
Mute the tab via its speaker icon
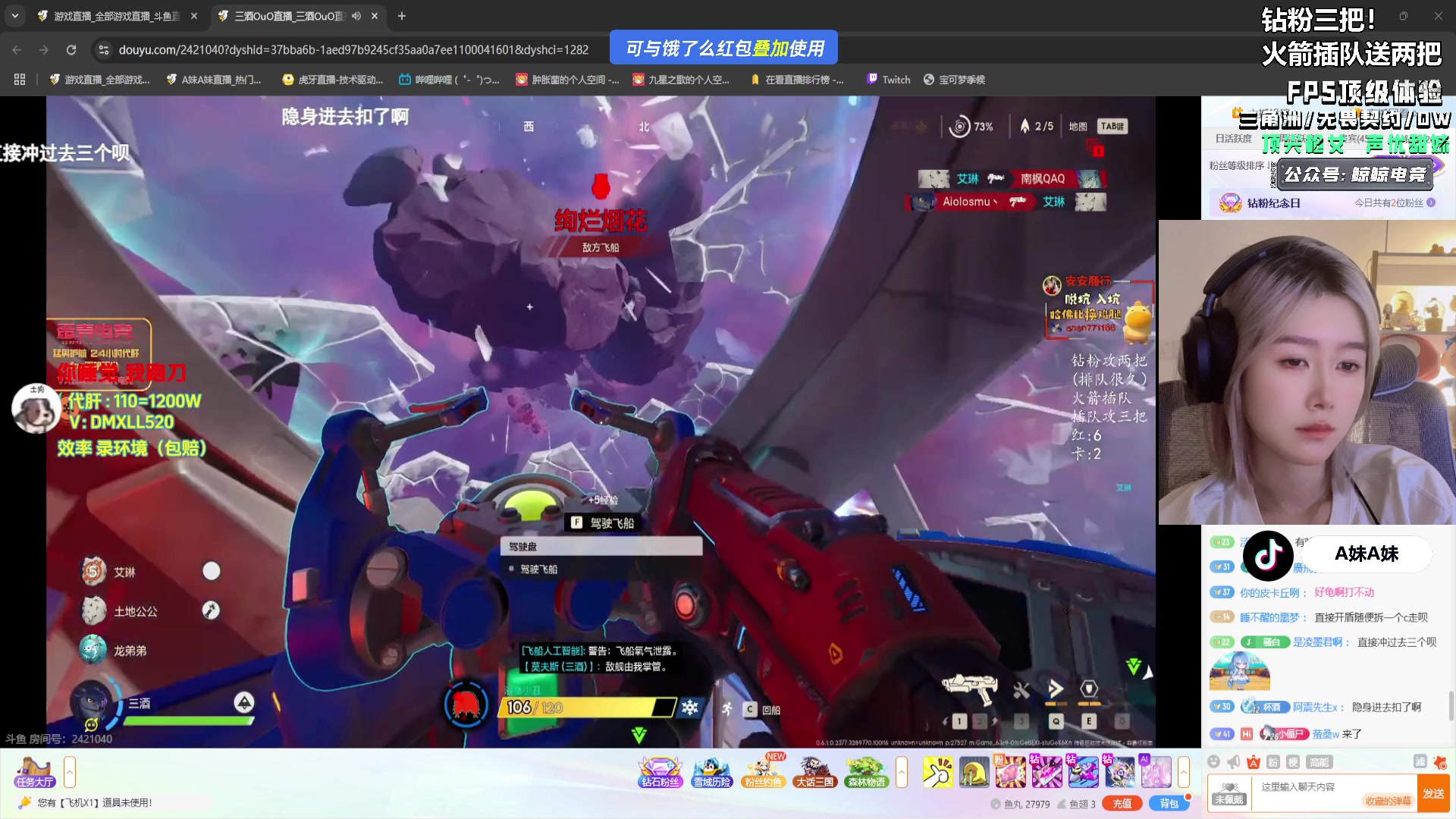356,16
